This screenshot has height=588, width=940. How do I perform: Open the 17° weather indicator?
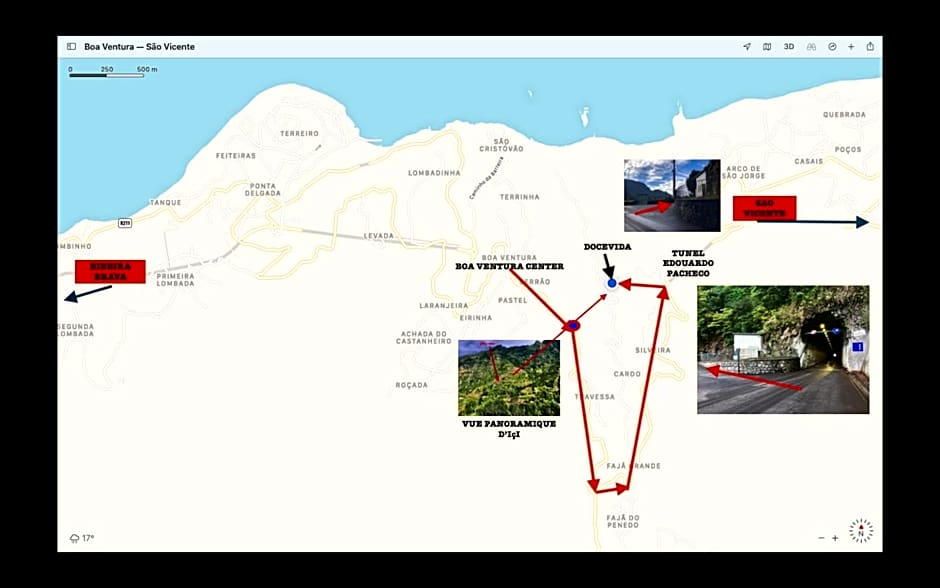[x=82, y=538]
